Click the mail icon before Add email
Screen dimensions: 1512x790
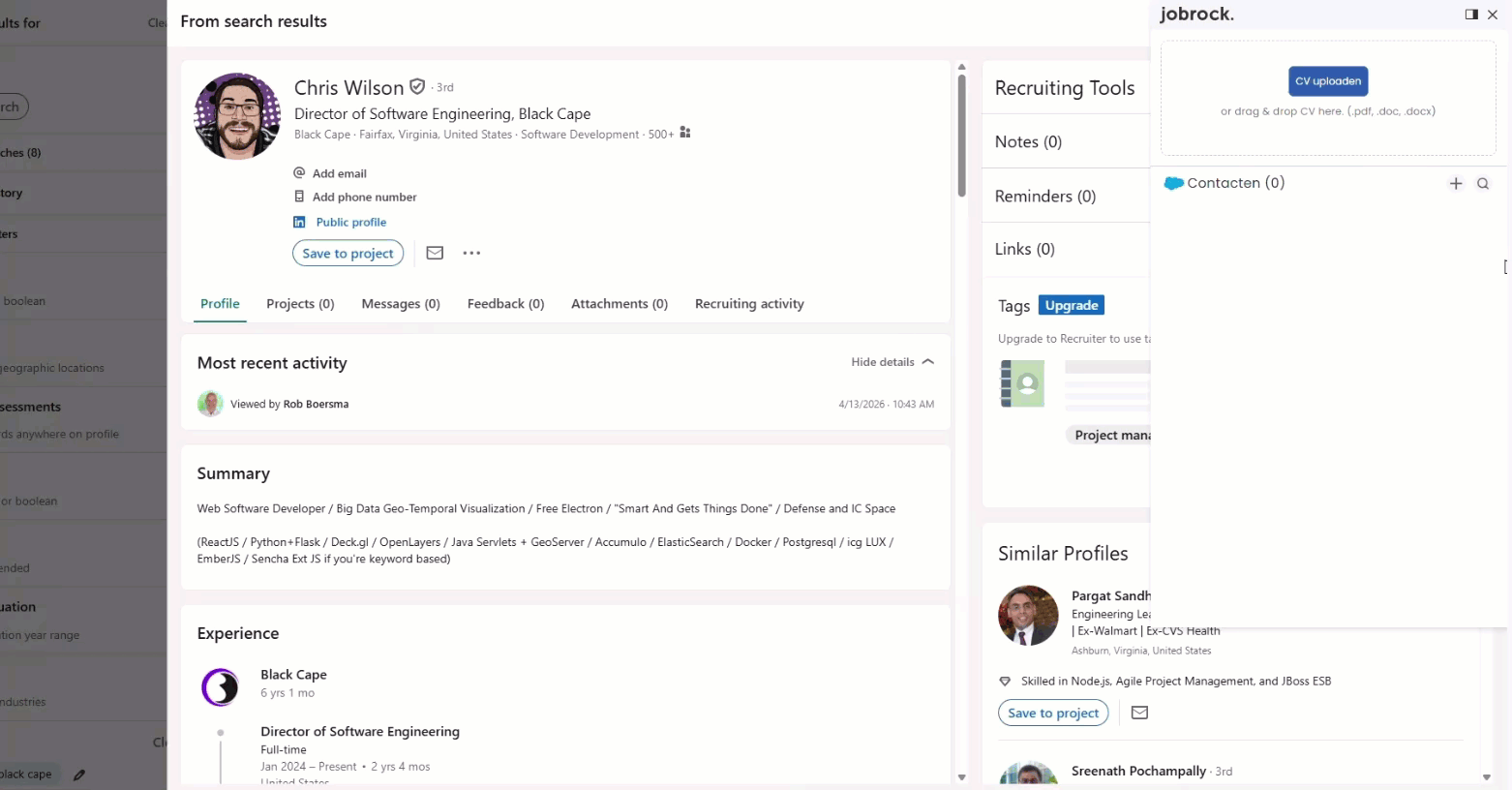click(x=299, y=172)
